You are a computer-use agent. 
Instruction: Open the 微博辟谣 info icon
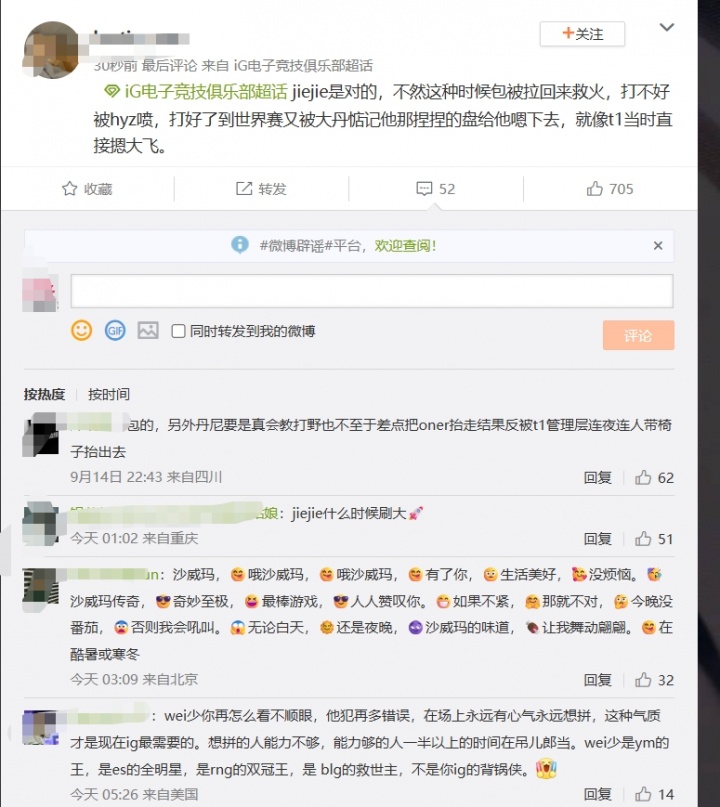tap(240, 245)
